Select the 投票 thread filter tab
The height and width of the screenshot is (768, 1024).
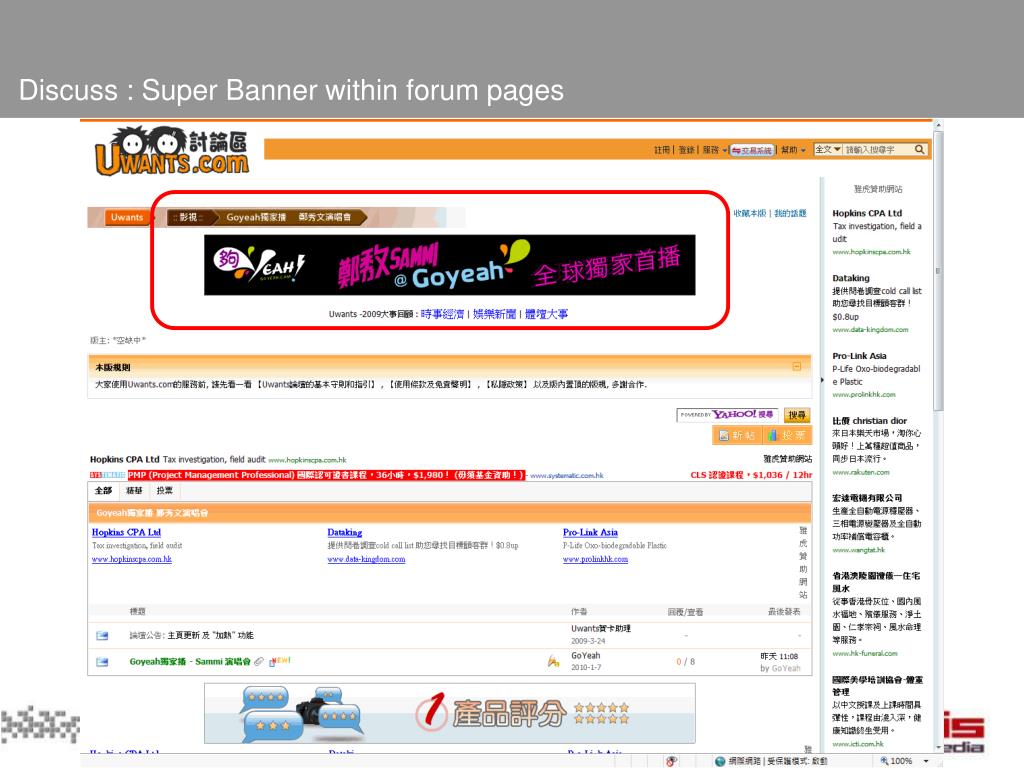tap(165, 490)
